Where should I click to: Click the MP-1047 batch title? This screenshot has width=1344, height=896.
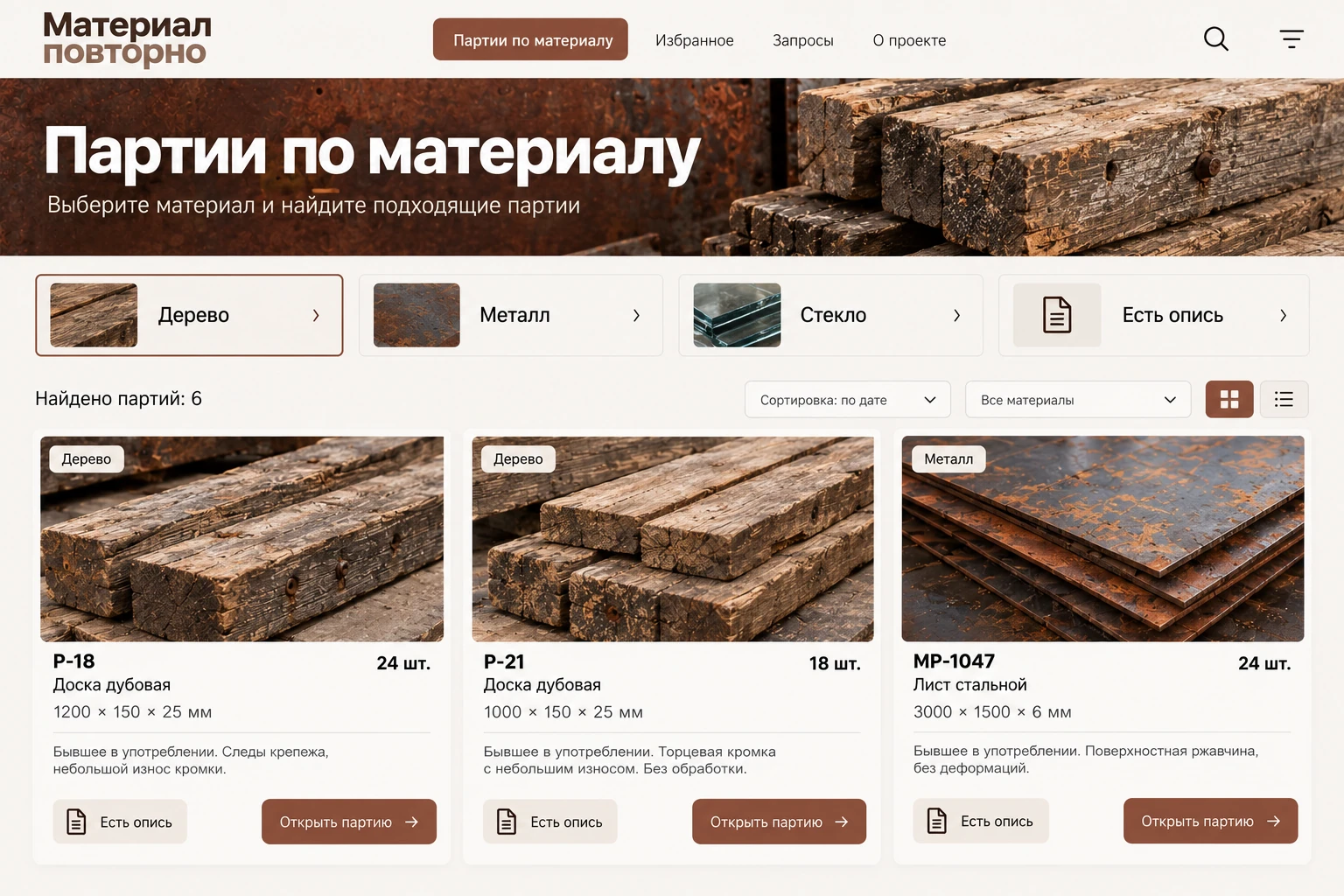[954, 661]
